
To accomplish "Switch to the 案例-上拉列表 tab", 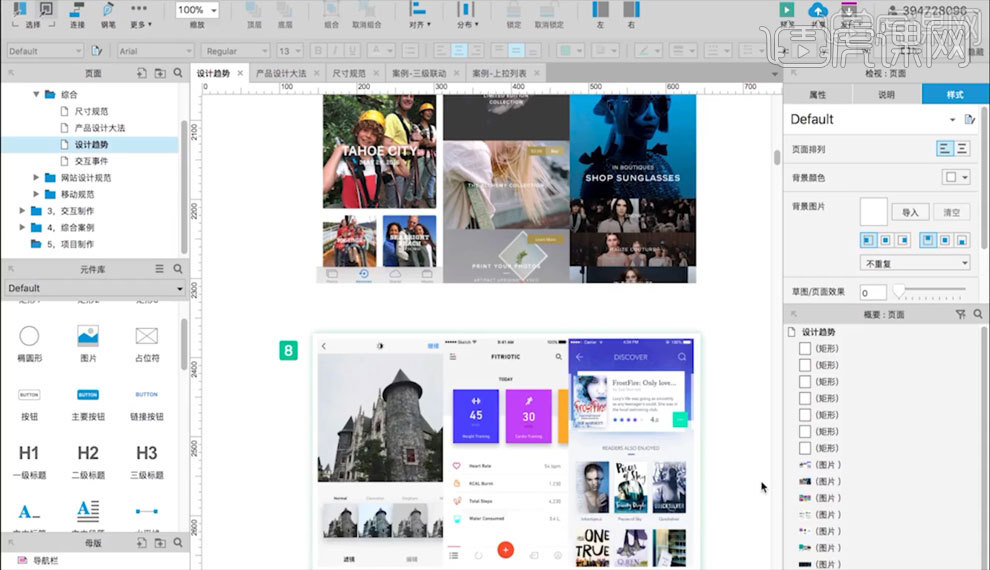I will [499, 73].
